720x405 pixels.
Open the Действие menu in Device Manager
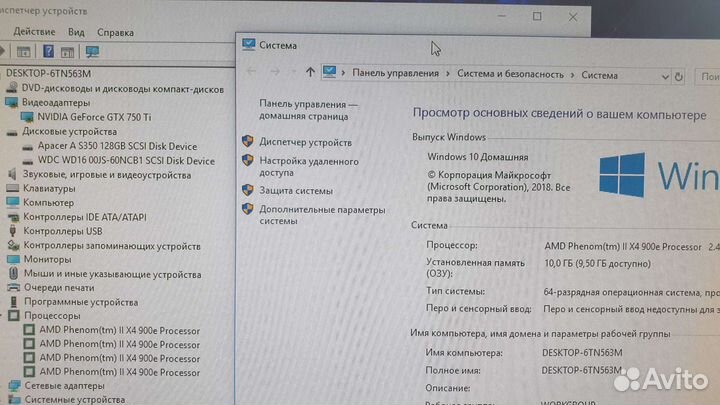click(34, 32)
